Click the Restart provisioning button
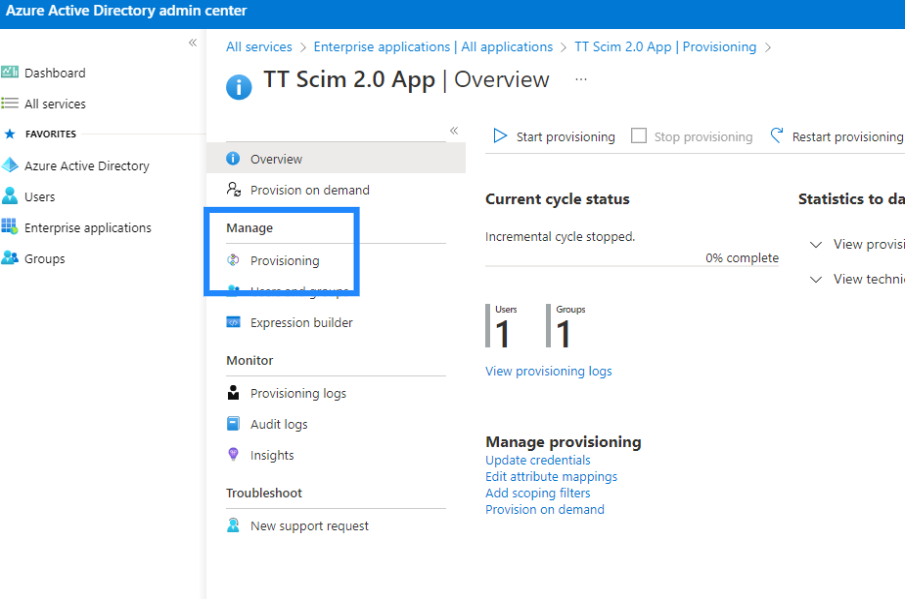This screenshot has width=905, height=599. [x=836, y=136]
